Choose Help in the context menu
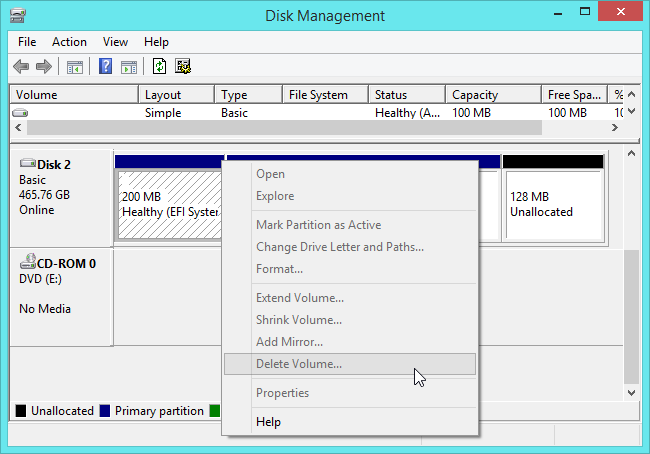650x454 pixels. pyautogui.click(x=268, y=422)
